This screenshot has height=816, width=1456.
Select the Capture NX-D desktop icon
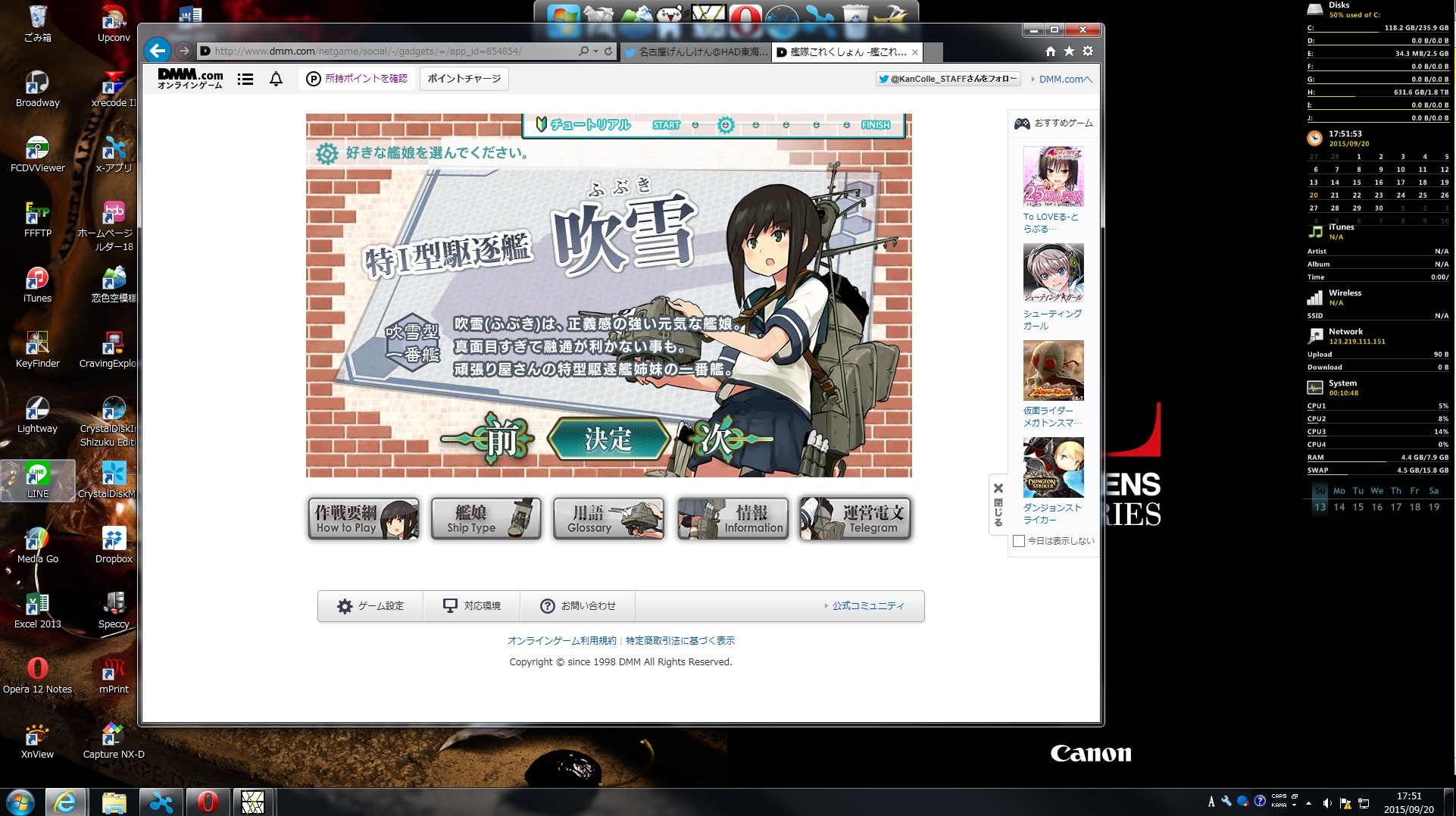pyautogui.click(x=114, y=741)
